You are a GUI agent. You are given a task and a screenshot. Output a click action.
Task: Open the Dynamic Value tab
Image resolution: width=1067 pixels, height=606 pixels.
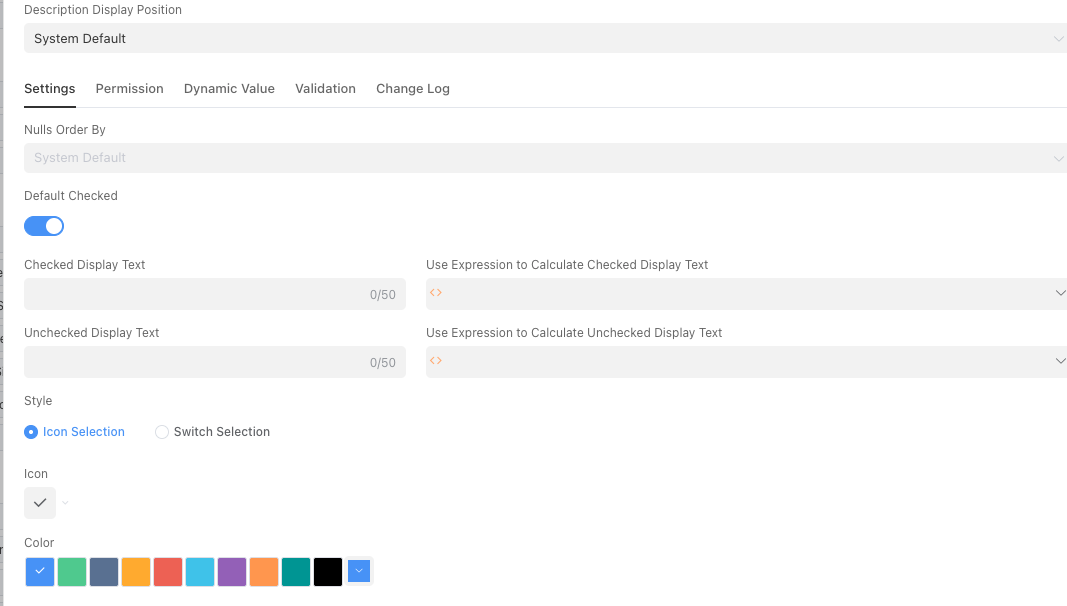pyautogui.click(x=229, y=89)
